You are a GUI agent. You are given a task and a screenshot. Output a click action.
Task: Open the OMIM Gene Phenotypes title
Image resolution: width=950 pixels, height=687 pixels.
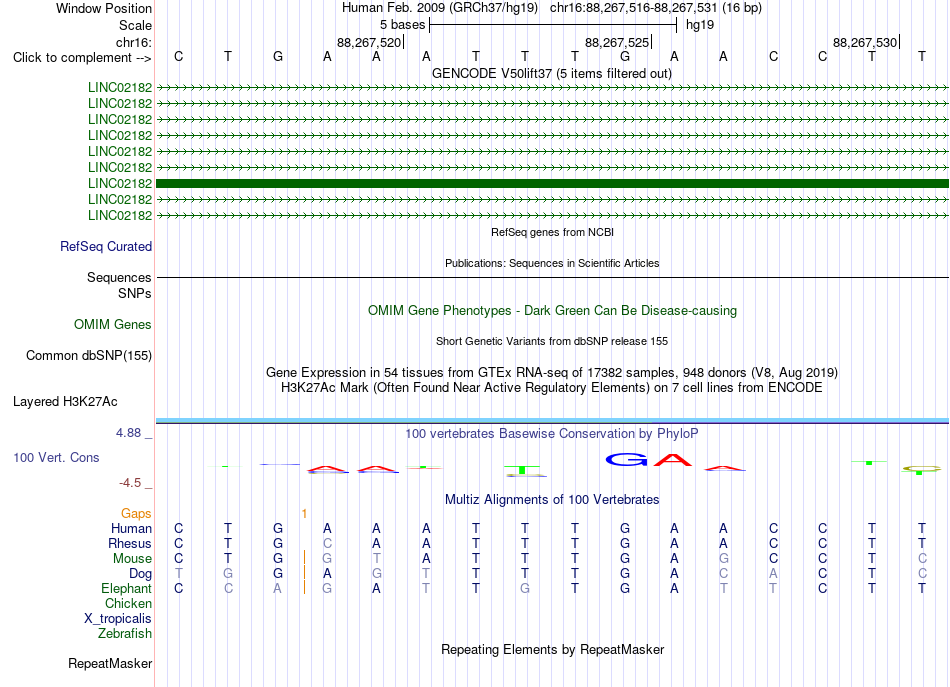coord(553,311)
